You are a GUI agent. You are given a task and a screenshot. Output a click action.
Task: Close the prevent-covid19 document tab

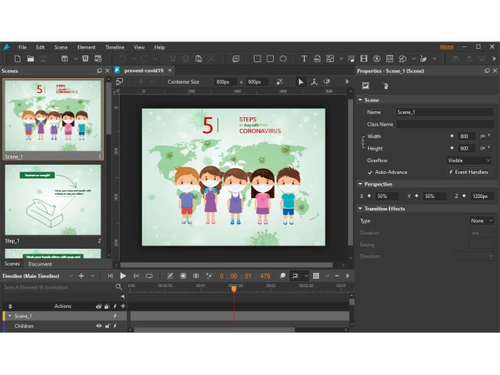tap(170, 70)
